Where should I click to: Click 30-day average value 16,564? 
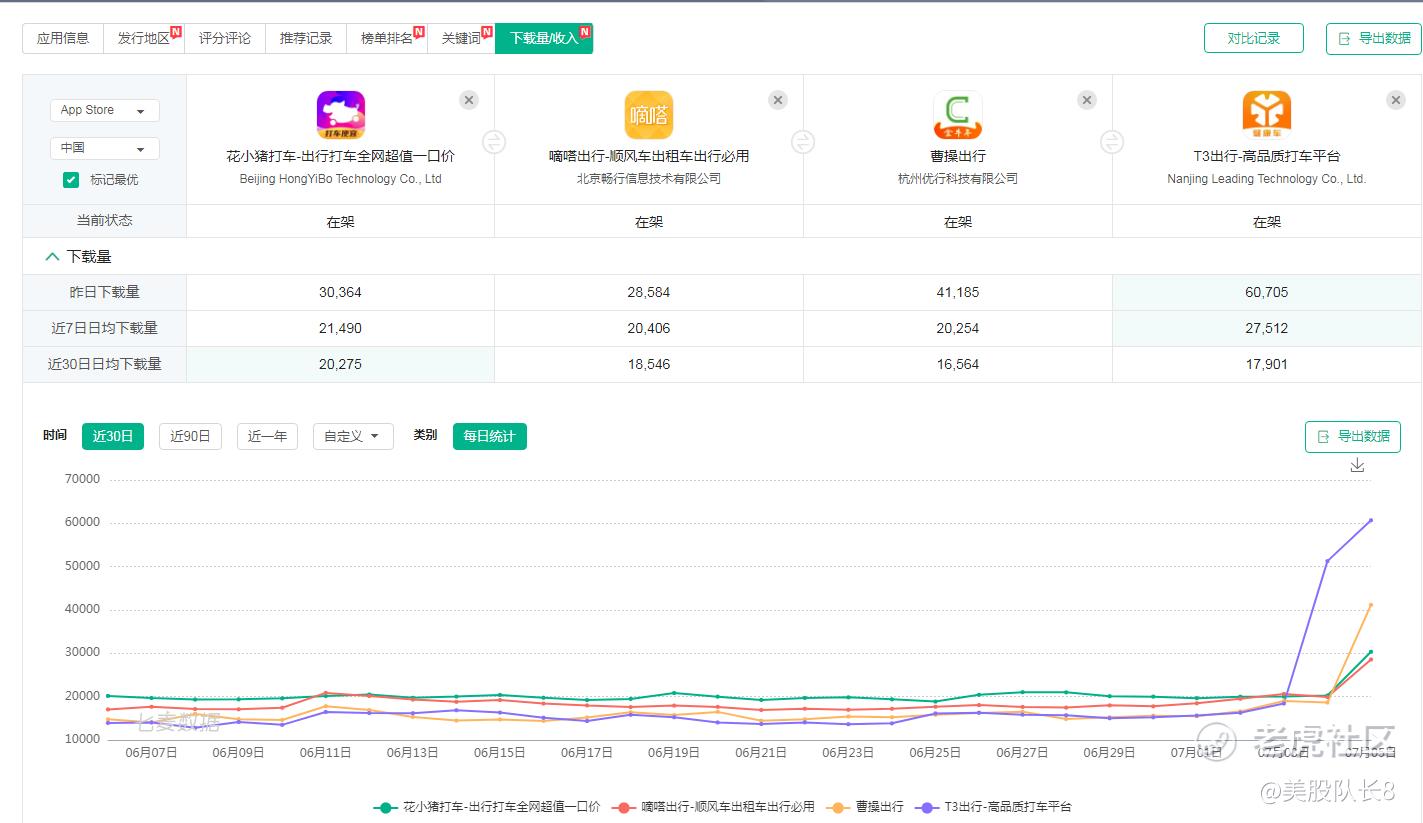pyautogui.click(x=958, y=364)
